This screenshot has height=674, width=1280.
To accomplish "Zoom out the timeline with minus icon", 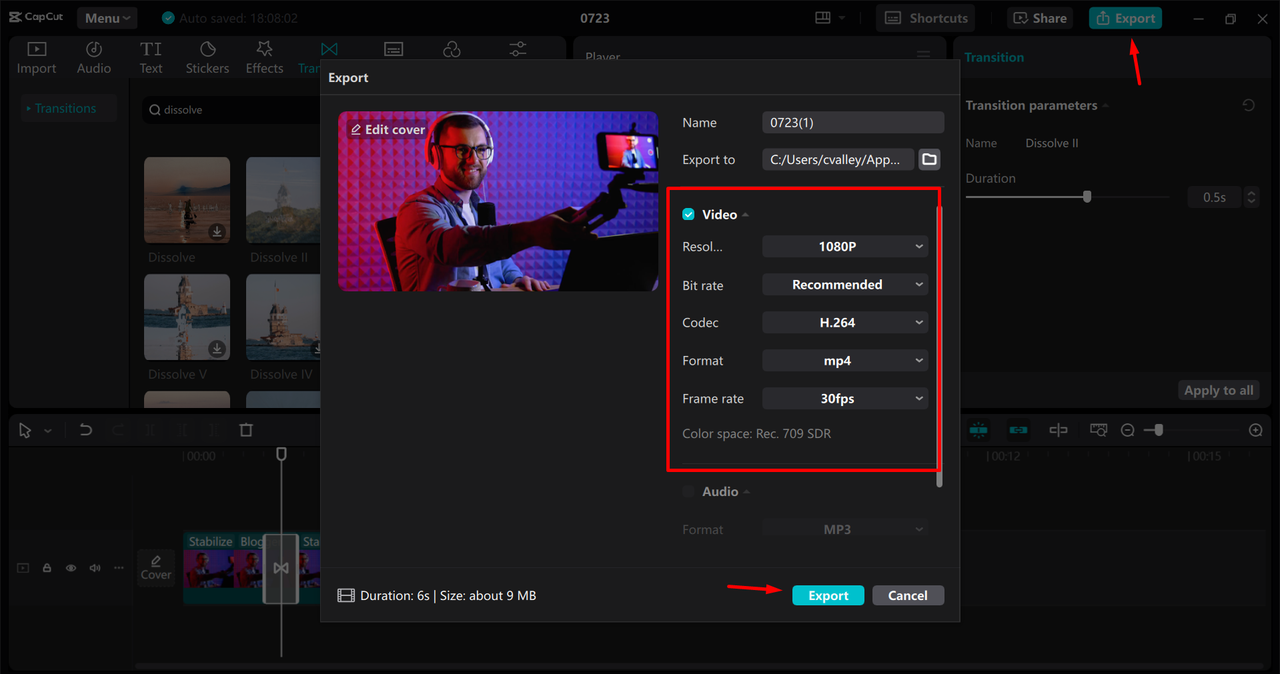I will (1128, 430).
